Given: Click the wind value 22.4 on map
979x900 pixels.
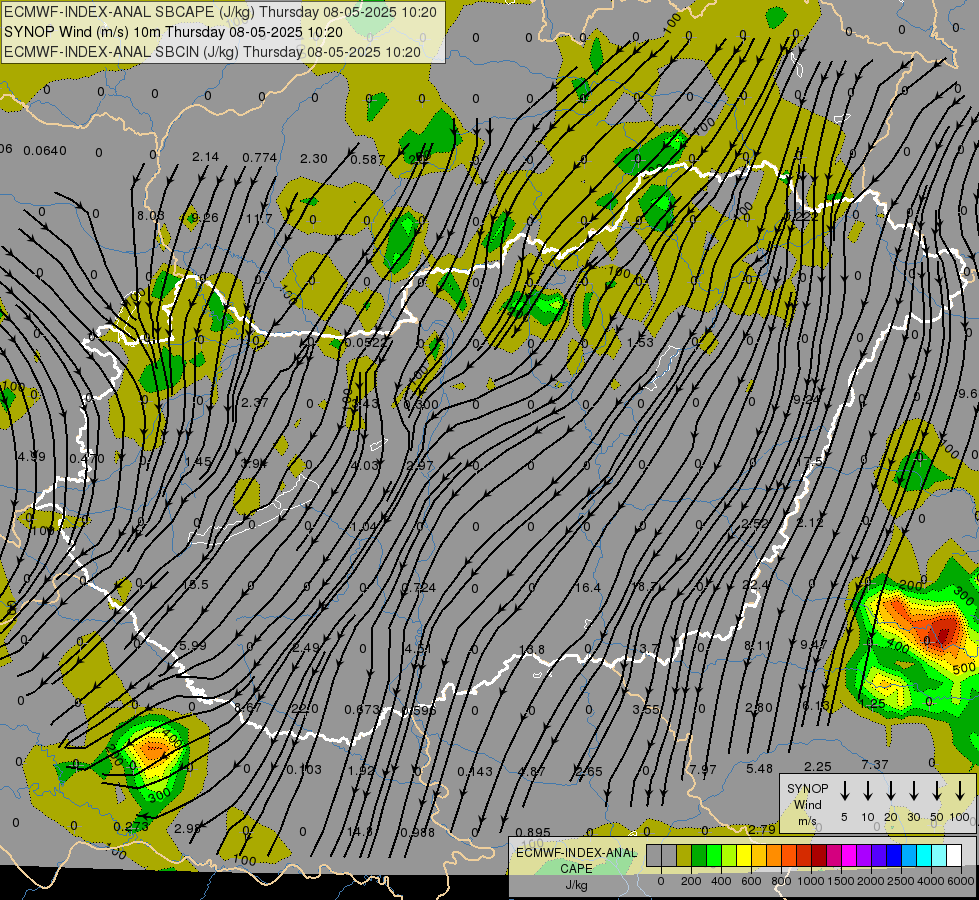Looking at the screenshot, I should (x=755, y=585).
